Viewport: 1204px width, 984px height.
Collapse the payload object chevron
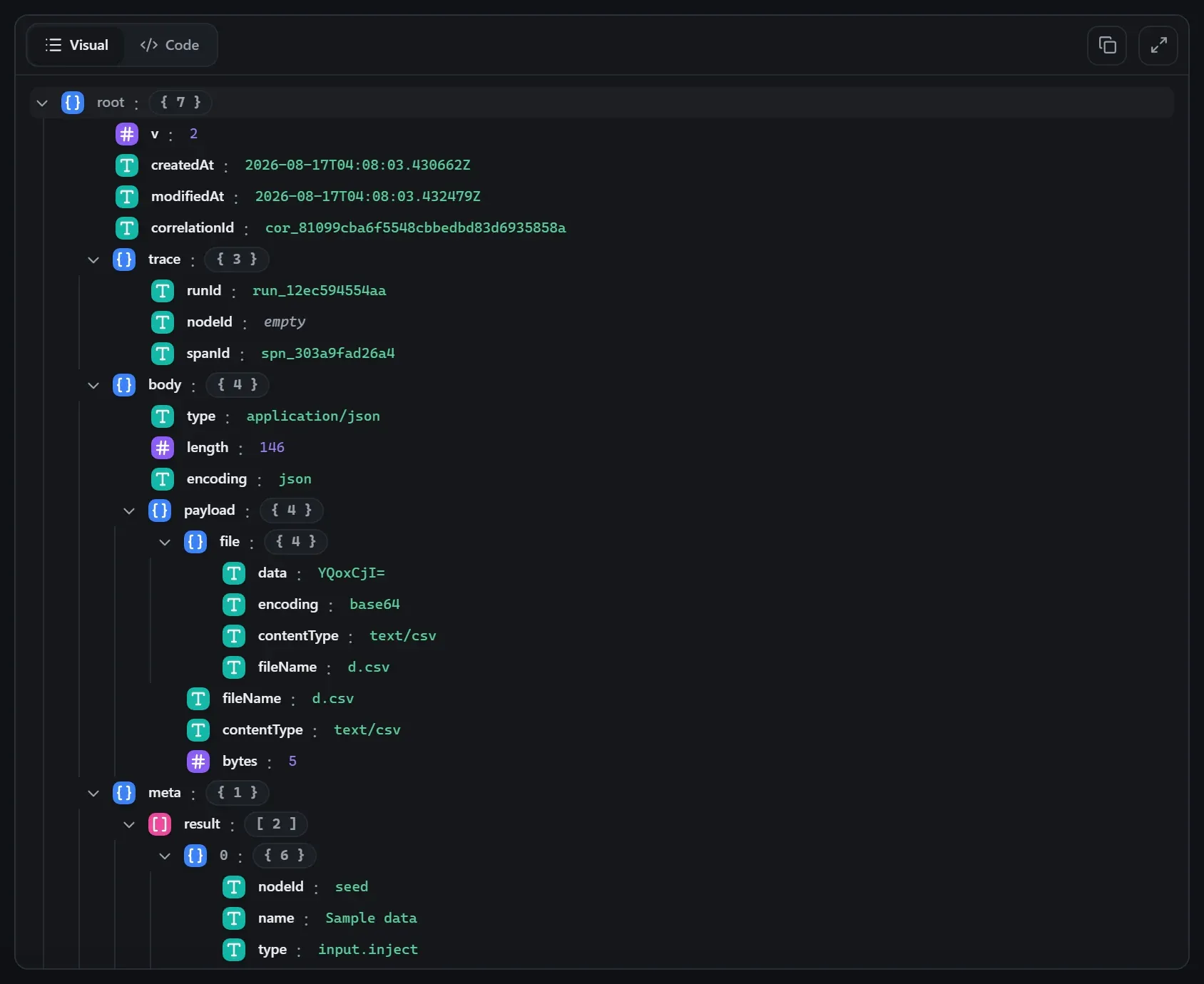pyautogui.click(x=129, y=511)
